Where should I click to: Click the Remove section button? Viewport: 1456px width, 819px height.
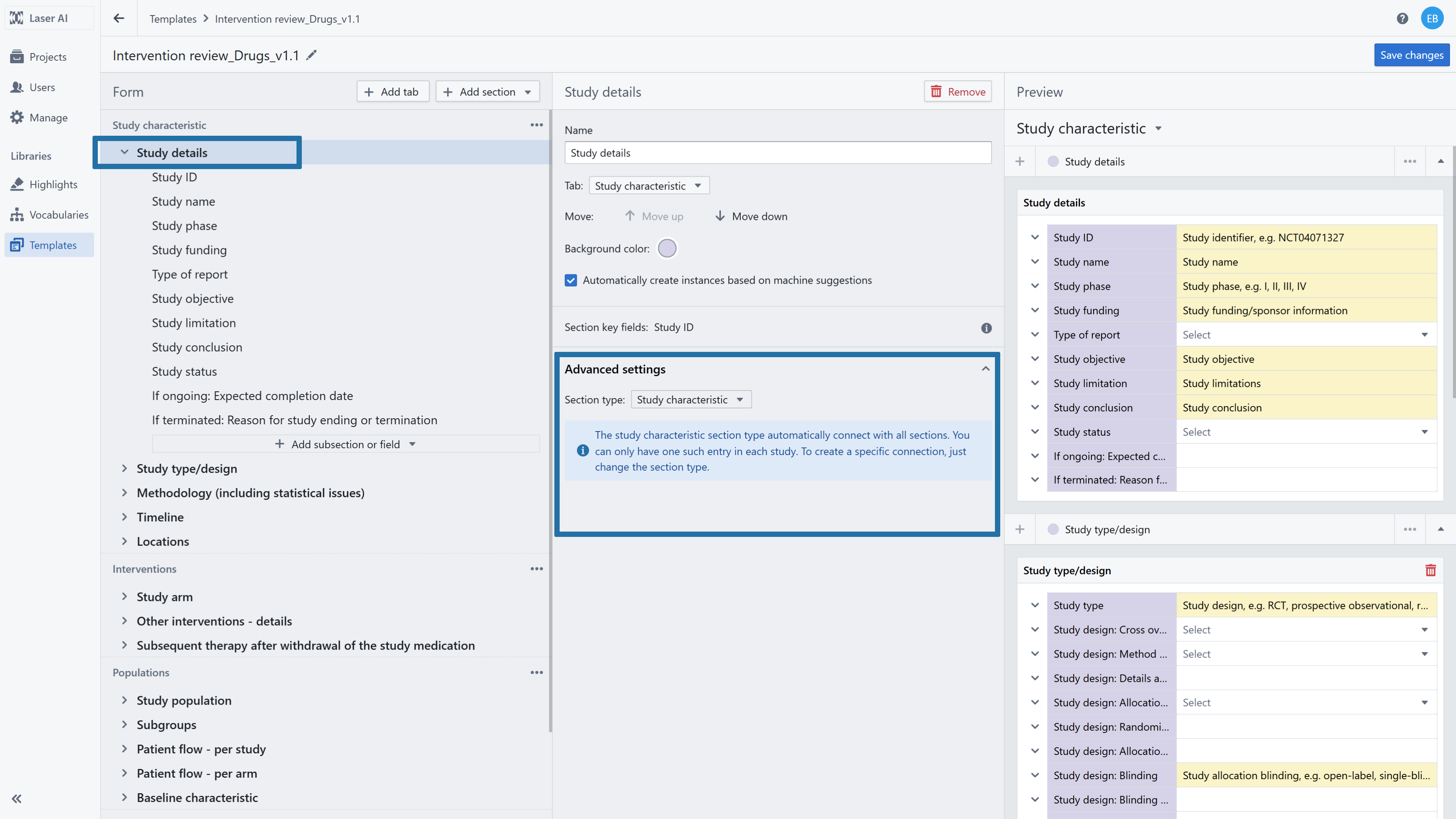957,91
